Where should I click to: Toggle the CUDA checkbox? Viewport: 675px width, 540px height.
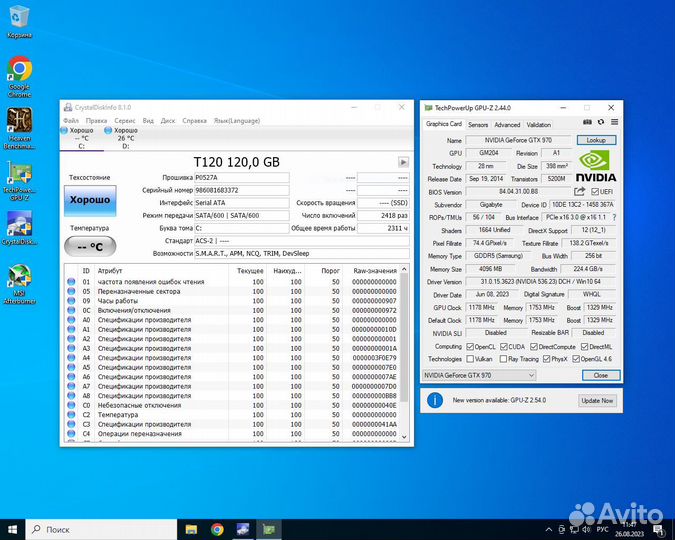[504, 347]
